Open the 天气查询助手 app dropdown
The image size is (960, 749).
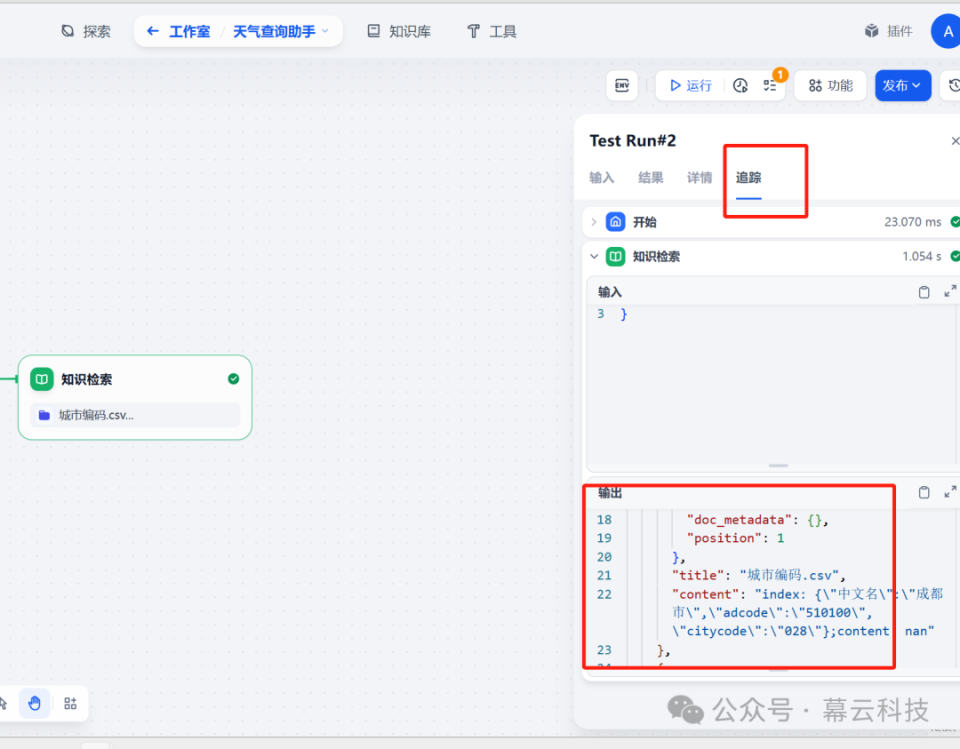280,31
